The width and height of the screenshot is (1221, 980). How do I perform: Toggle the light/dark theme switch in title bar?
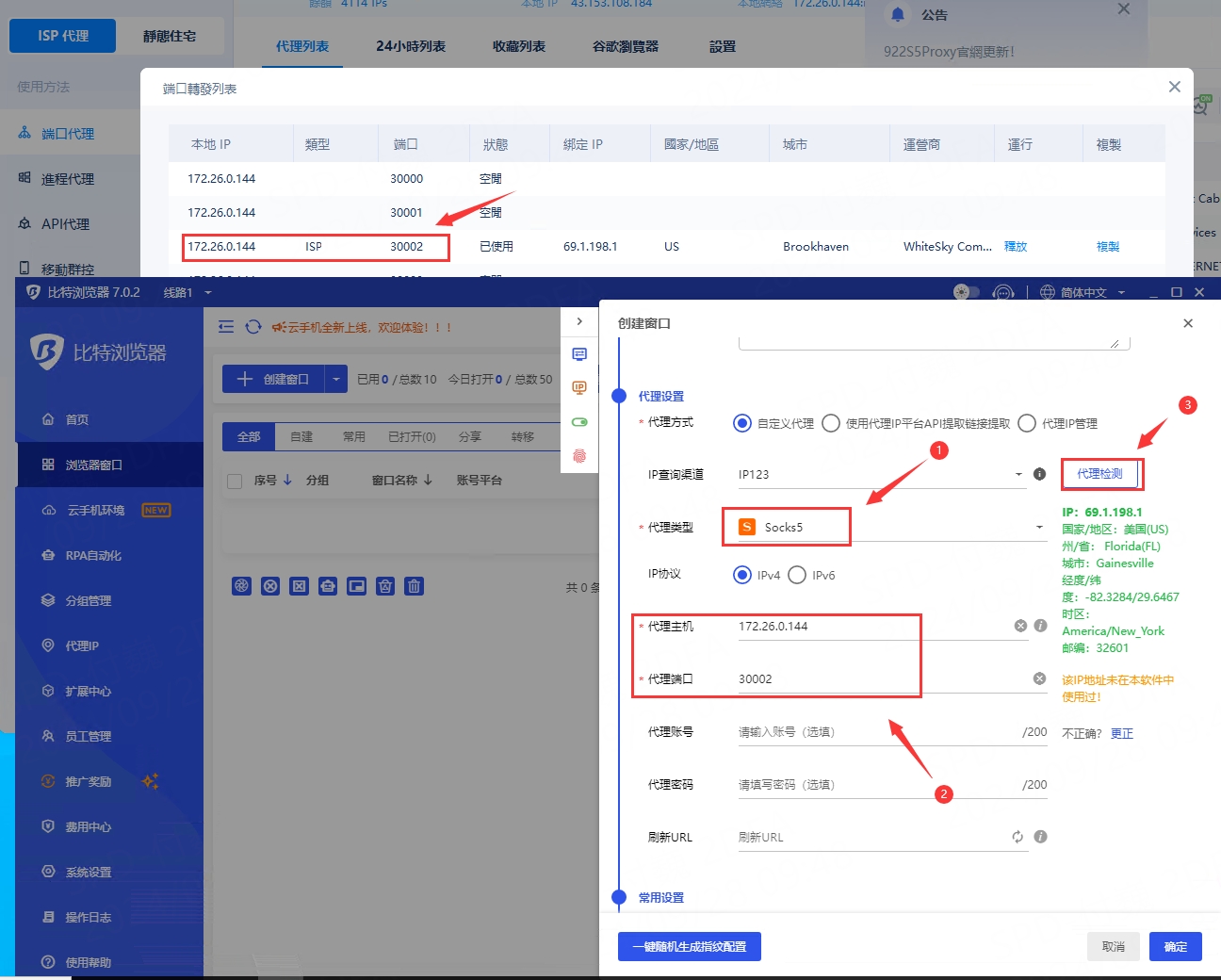(x=966, y=292)
